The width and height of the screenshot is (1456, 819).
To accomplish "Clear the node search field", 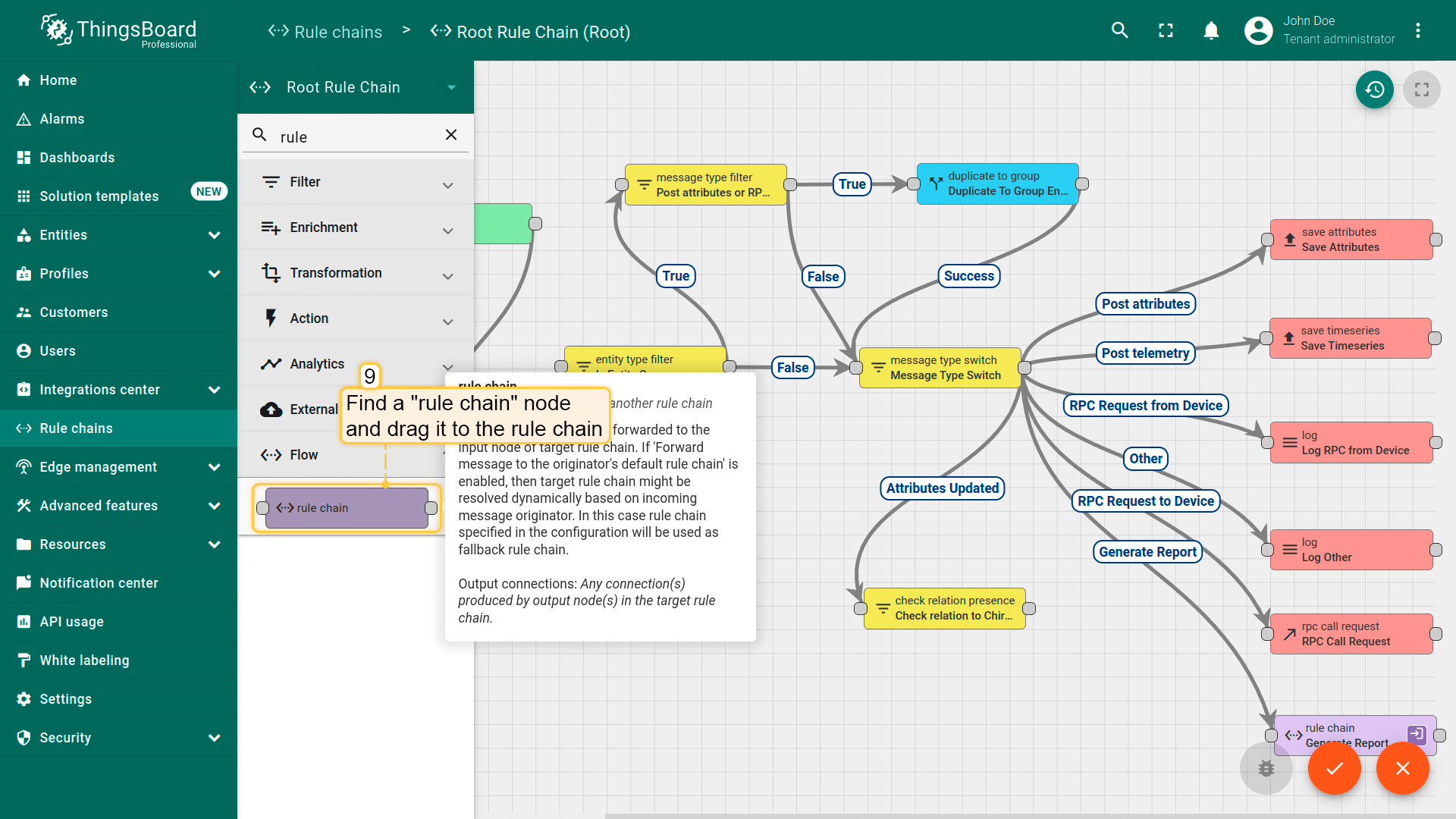I will pyautogui.click(x=451, y=135).
